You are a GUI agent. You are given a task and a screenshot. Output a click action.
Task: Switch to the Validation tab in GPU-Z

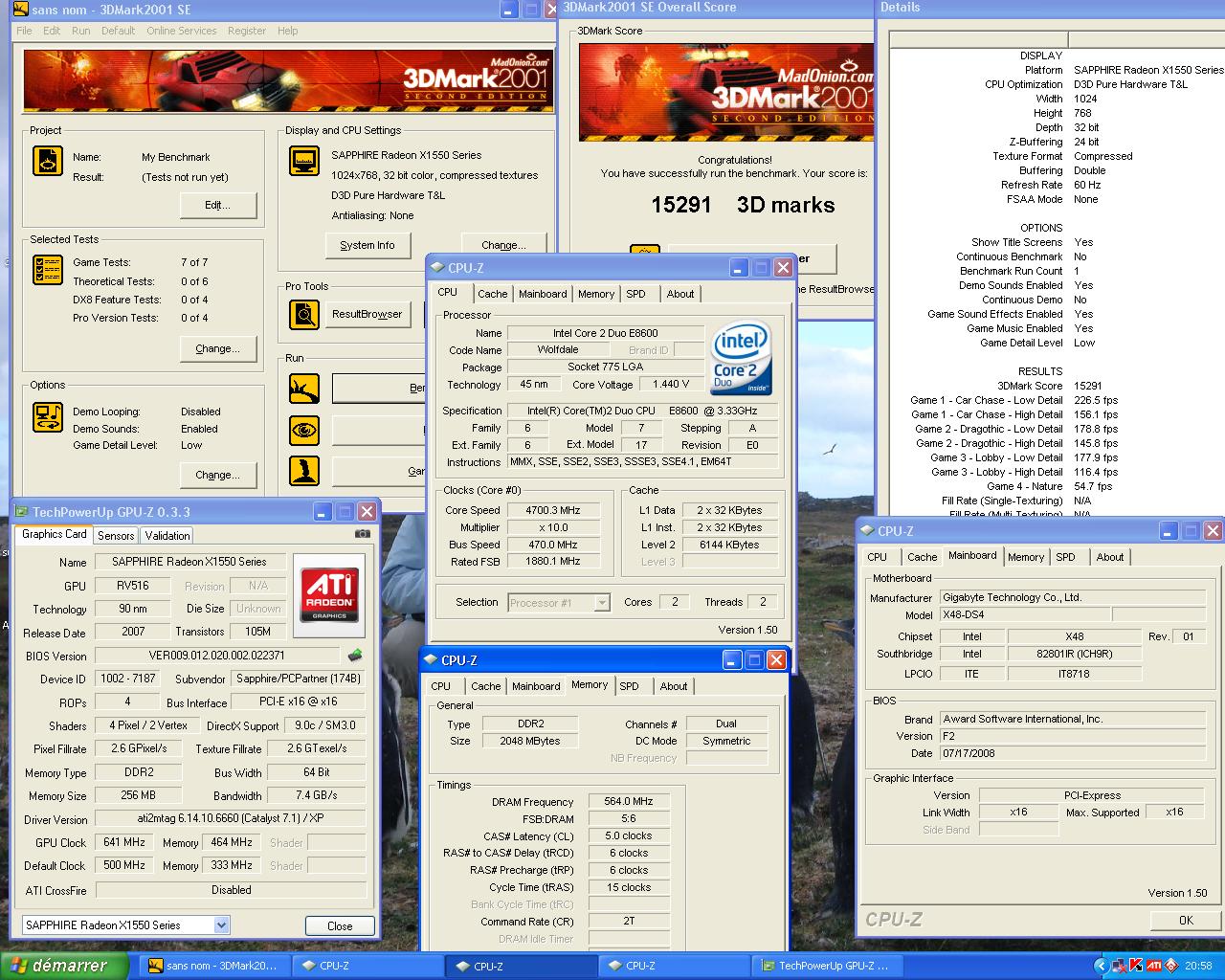[167, 536]
